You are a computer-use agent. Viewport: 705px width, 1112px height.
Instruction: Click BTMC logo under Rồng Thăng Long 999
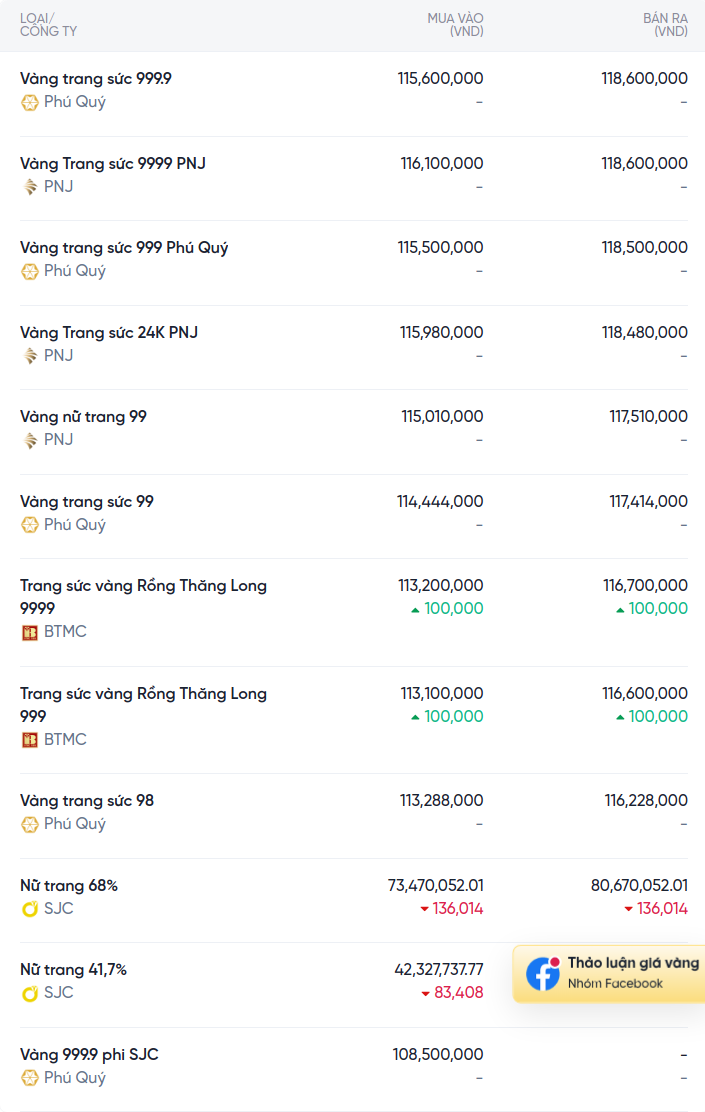tap(30, 740)
